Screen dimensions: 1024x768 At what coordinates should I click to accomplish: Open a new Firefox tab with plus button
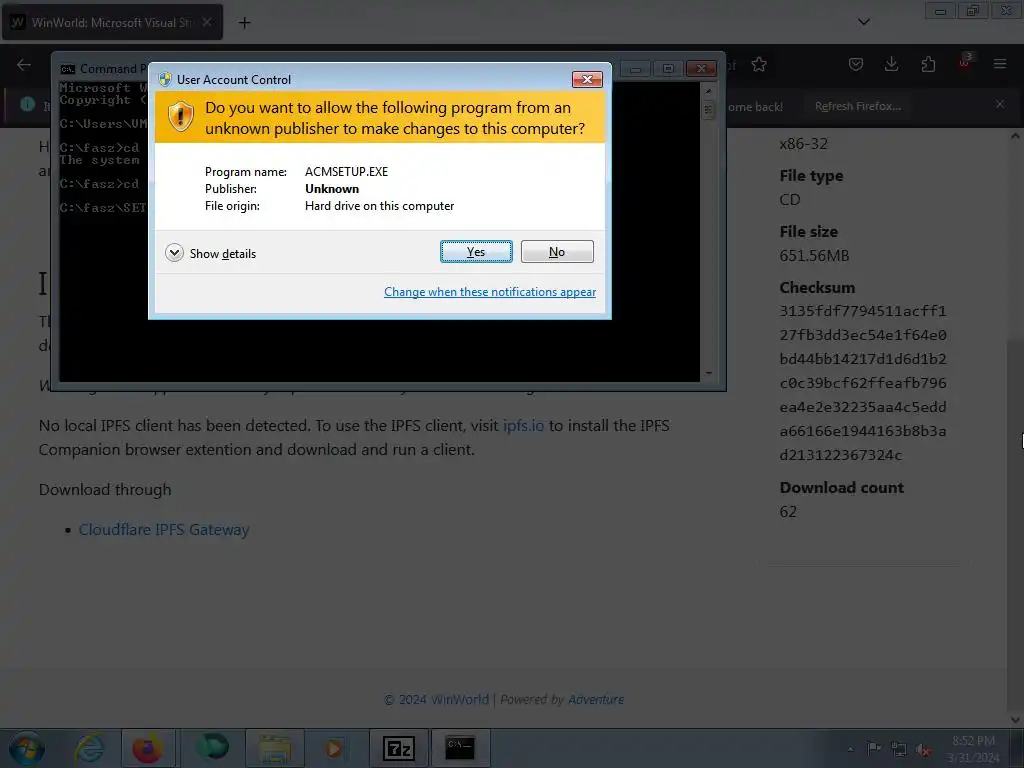point(244,23)
